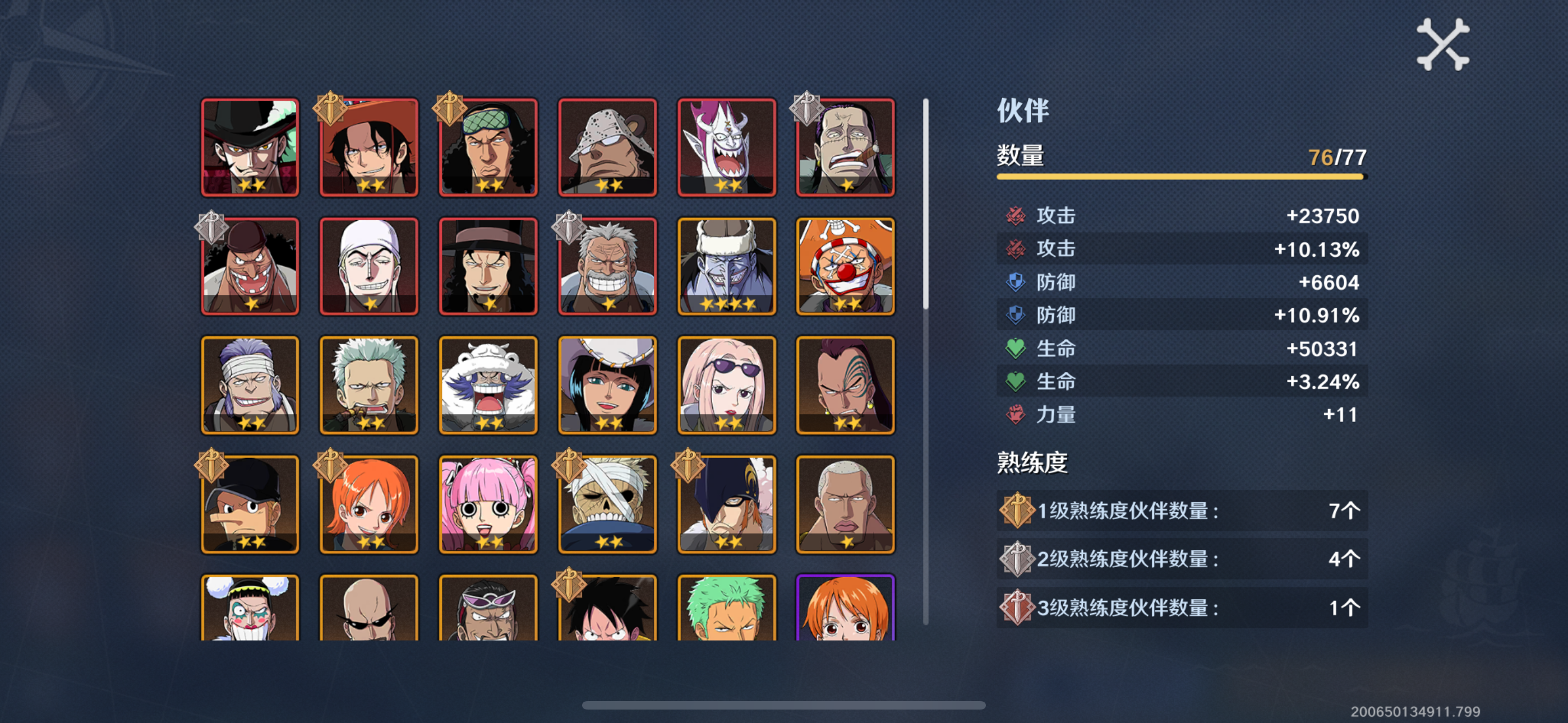Choose Buggy the clown portrait

pyautogui.click(x=846, y=266)
